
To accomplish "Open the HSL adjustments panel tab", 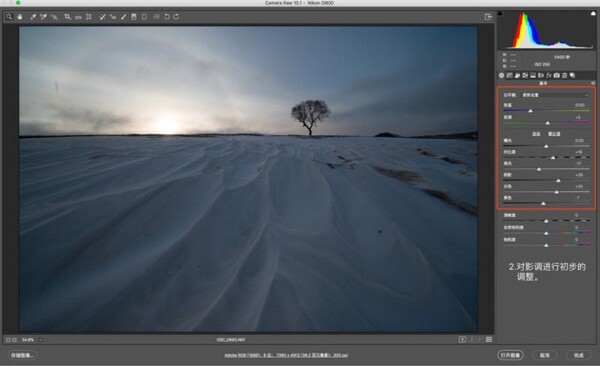I will tap(525, 75).
